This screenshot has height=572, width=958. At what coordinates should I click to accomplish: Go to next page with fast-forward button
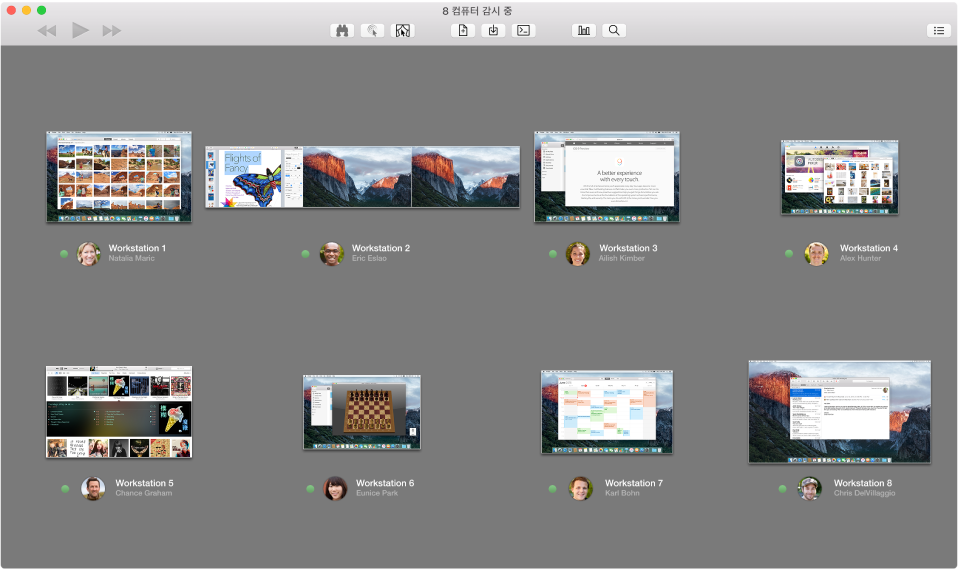pyautogui.click(x=111, y=31)
